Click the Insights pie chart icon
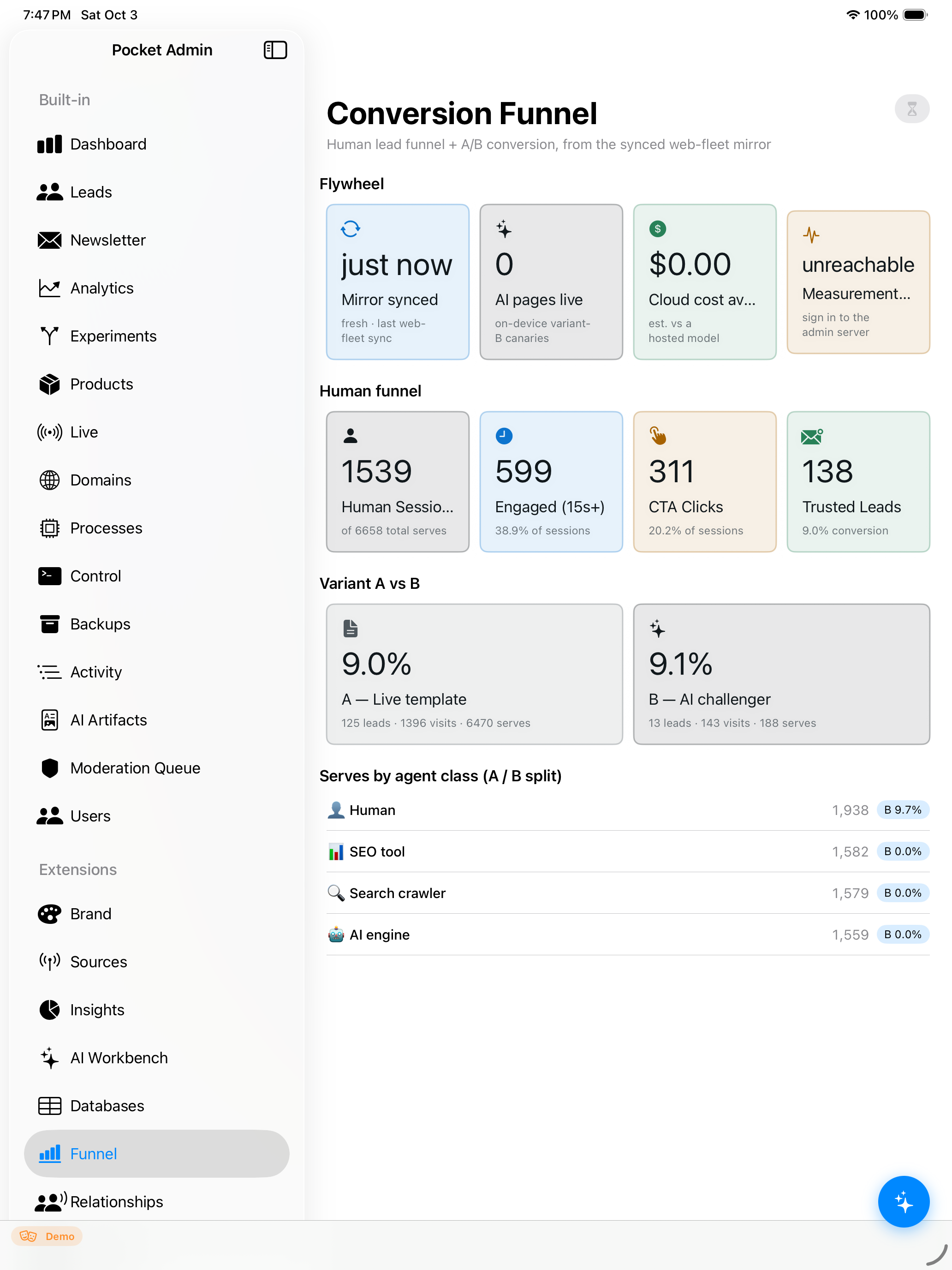The width and height of the screenshot is (952, 1270). pos(49,1010)
